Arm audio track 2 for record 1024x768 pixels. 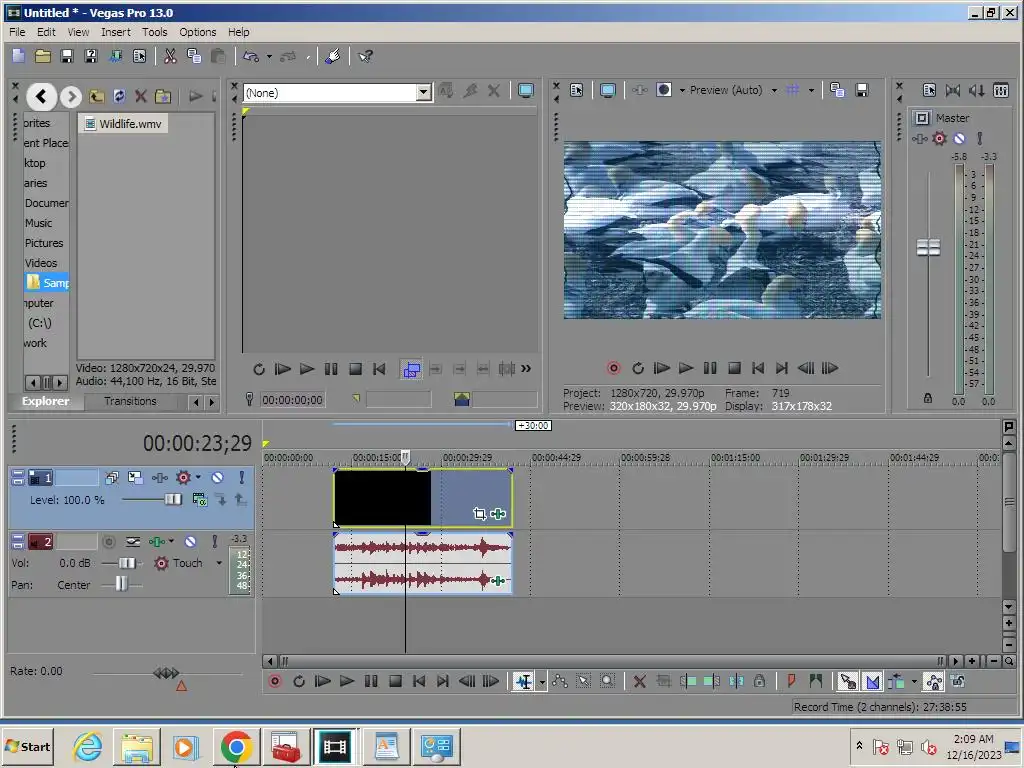[109, 541]
